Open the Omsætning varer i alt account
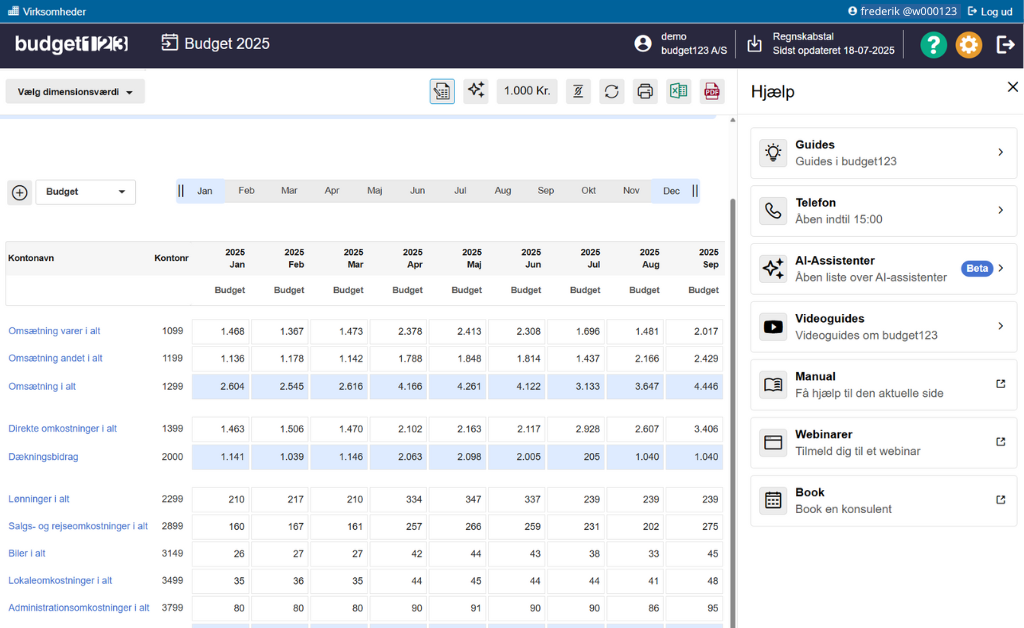1024x628 pixels. pos(54,331)
